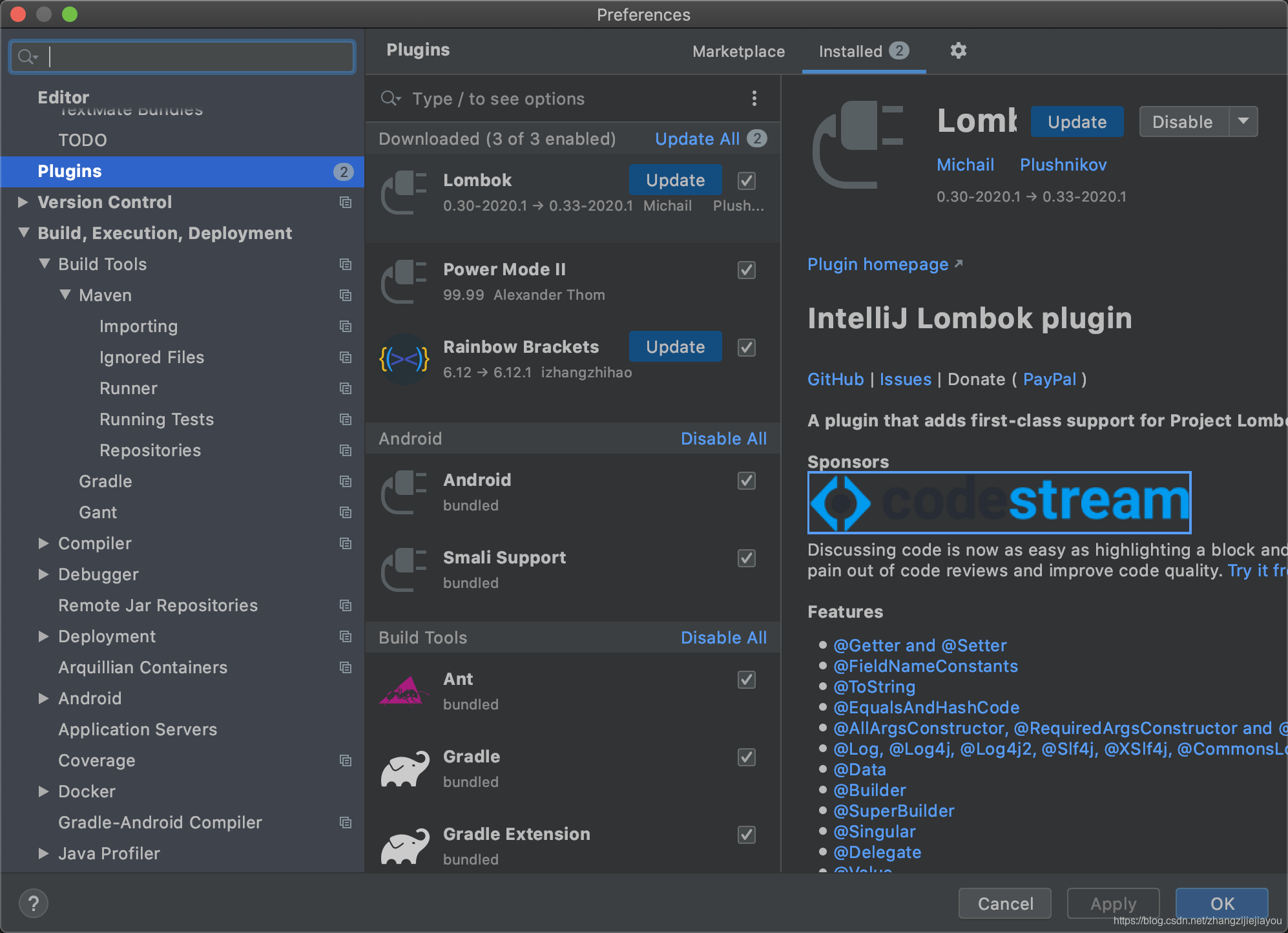1288x933 pixels.
Task: Open the help question mark button
Action: click(34, 903)
